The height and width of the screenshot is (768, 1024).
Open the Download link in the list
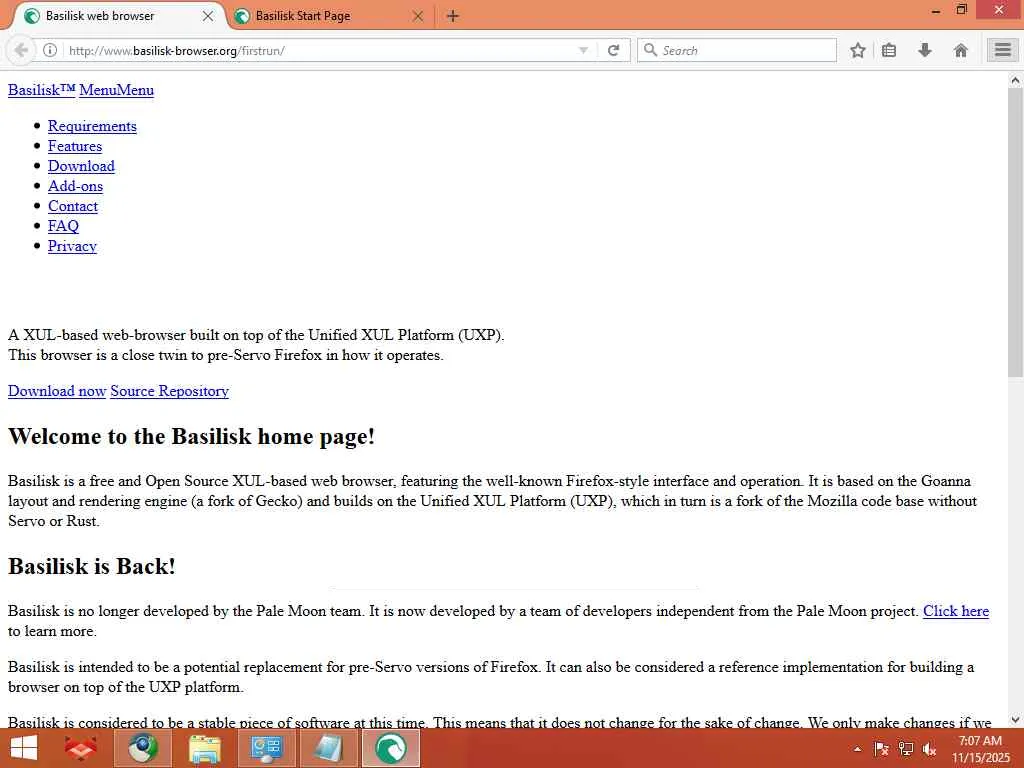pyautogui.click(x=81, y=166)
